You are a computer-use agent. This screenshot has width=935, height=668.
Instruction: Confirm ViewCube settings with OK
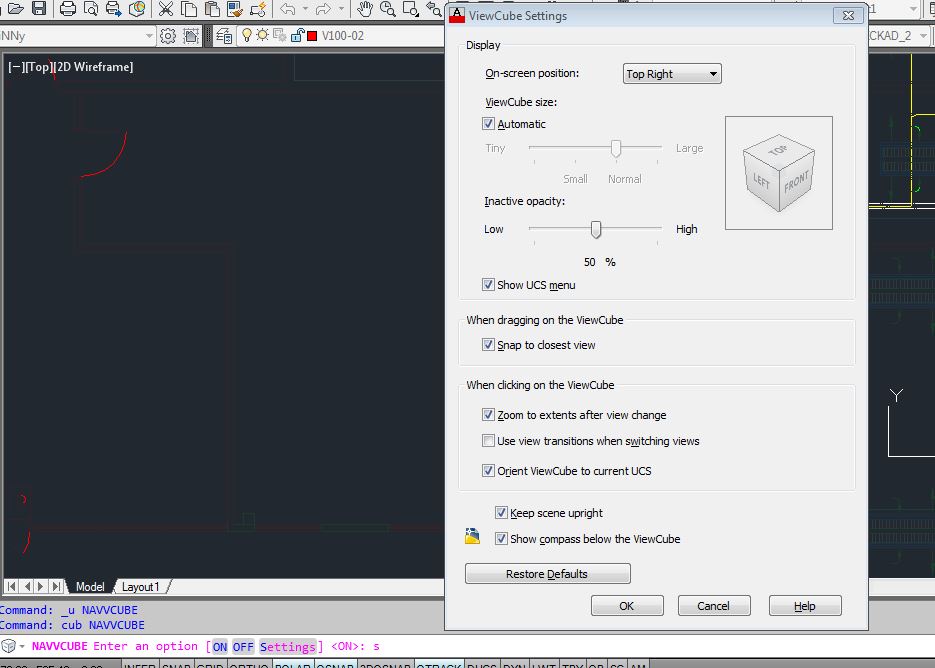pos(626,605)
